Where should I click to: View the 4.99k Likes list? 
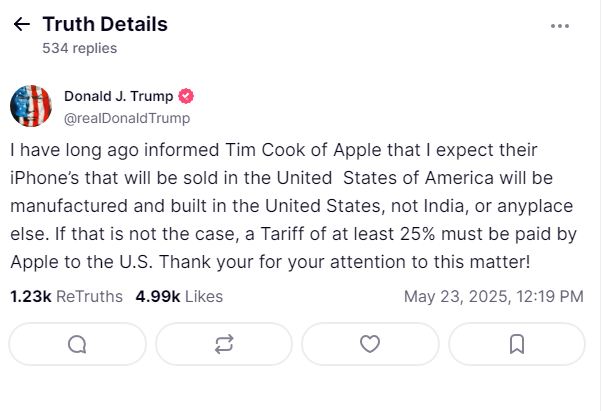(x=179, y=296)
